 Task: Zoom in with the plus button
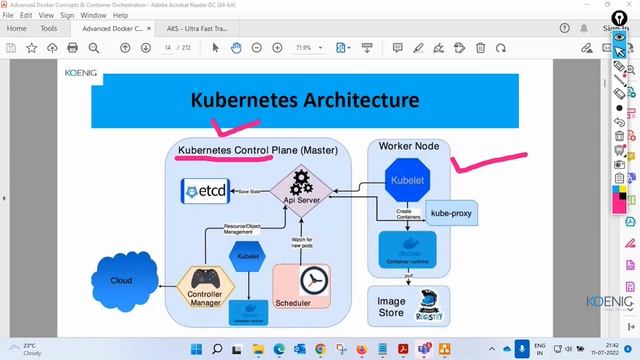click(277, 48)
